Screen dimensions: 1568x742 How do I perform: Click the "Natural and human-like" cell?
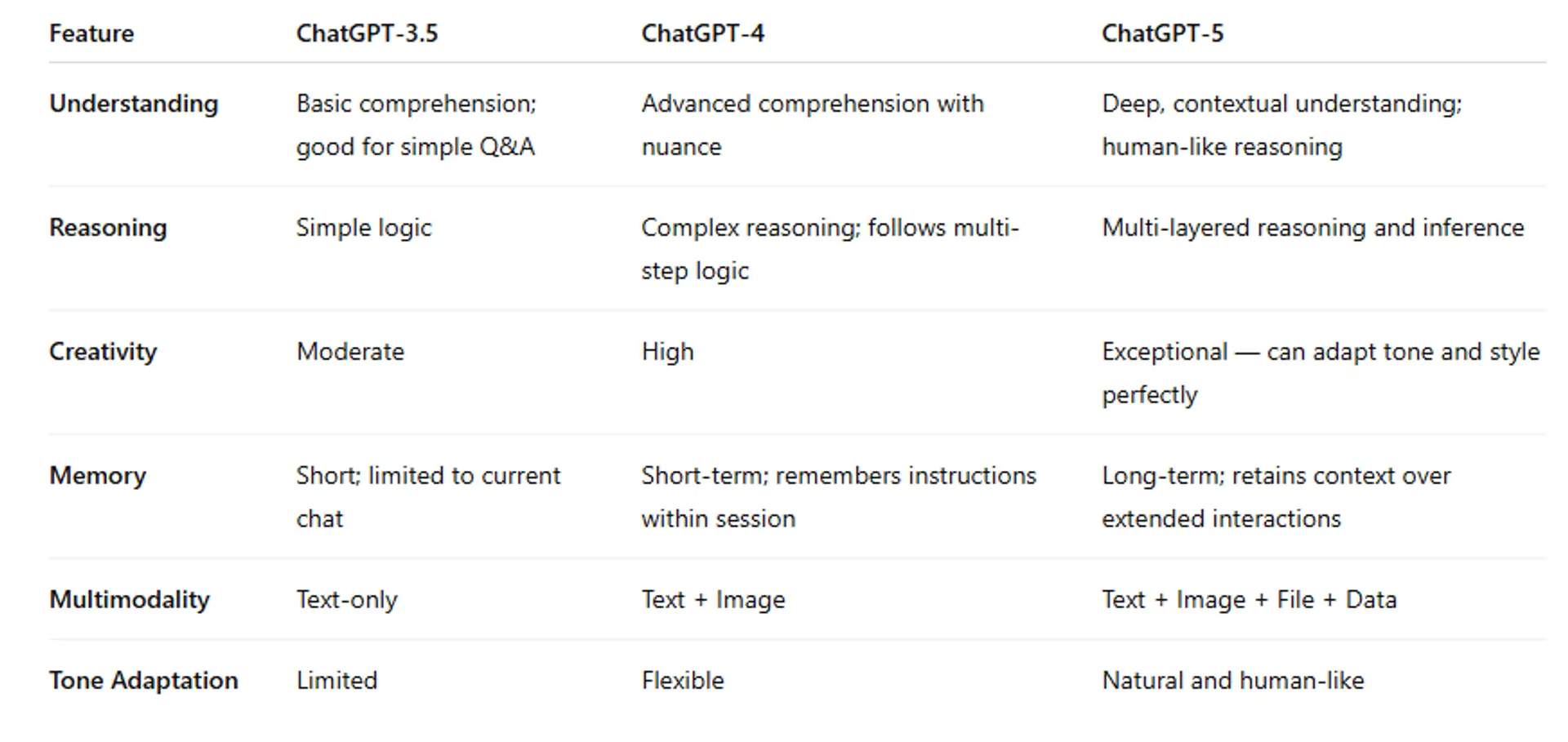pyautogui.click(x=1232, y=681)
